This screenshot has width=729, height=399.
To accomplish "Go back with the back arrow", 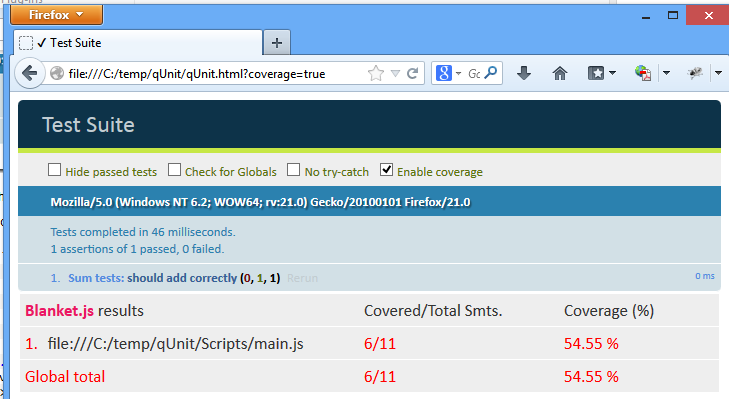I will (x=29, y=73).
